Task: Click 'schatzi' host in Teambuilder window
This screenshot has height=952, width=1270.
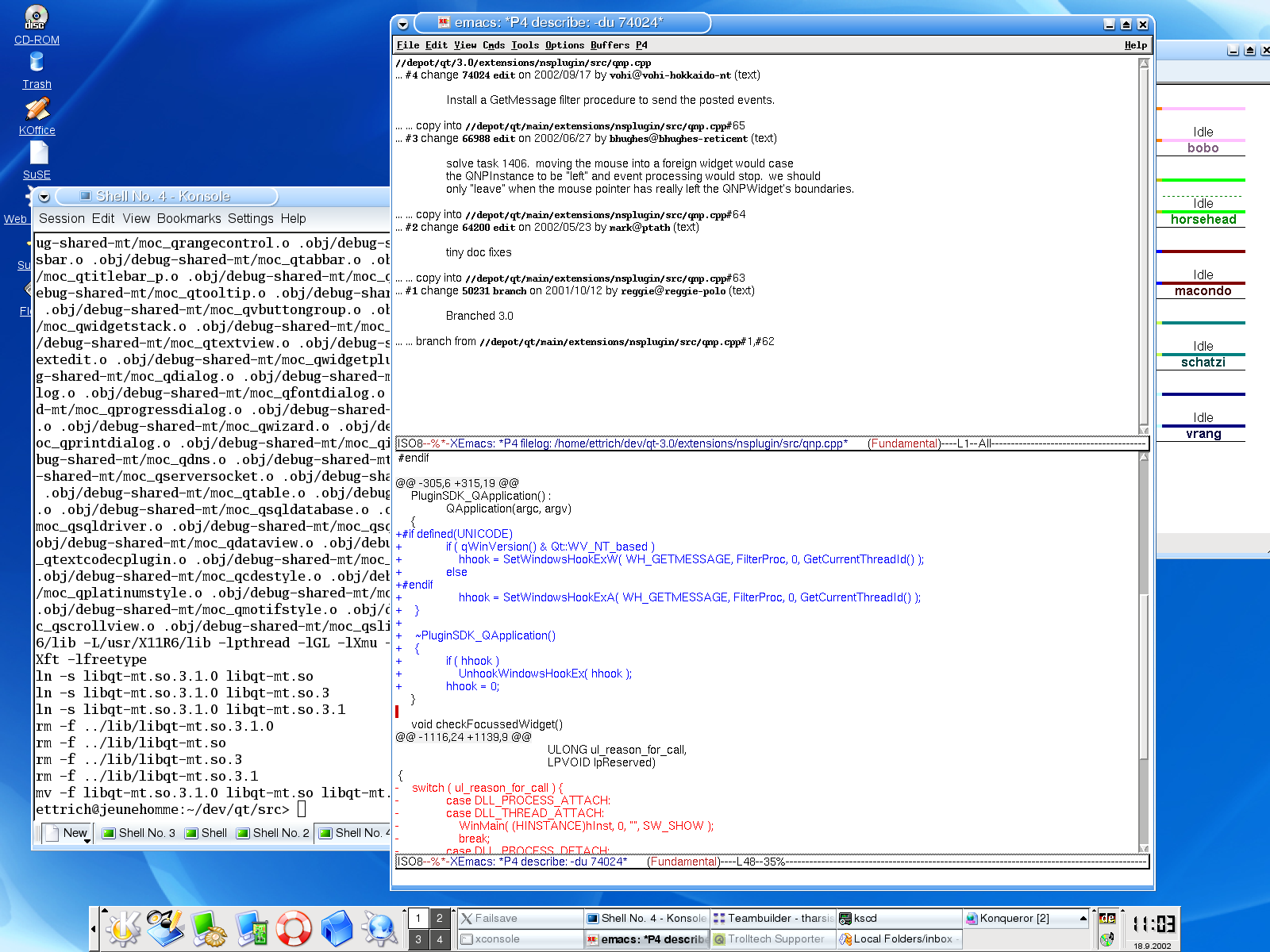Action: click(x=1203, y=363)
